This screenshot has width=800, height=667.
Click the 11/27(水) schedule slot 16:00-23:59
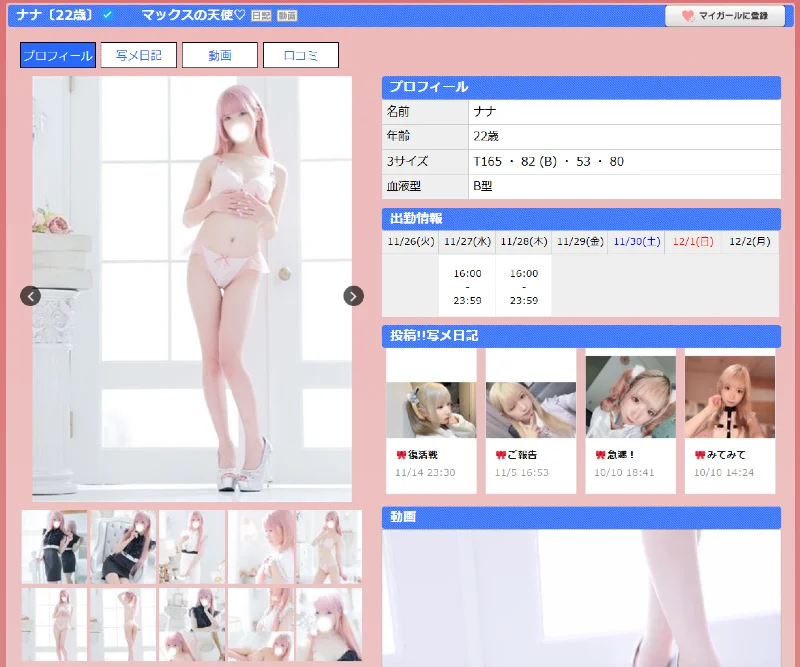[x=467, y=286]
